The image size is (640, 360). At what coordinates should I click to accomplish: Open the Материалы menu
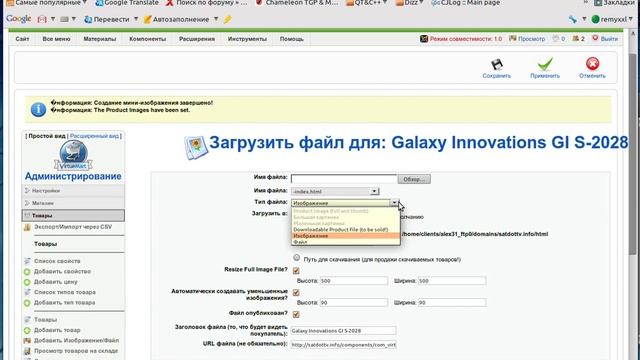coord(100,39)
